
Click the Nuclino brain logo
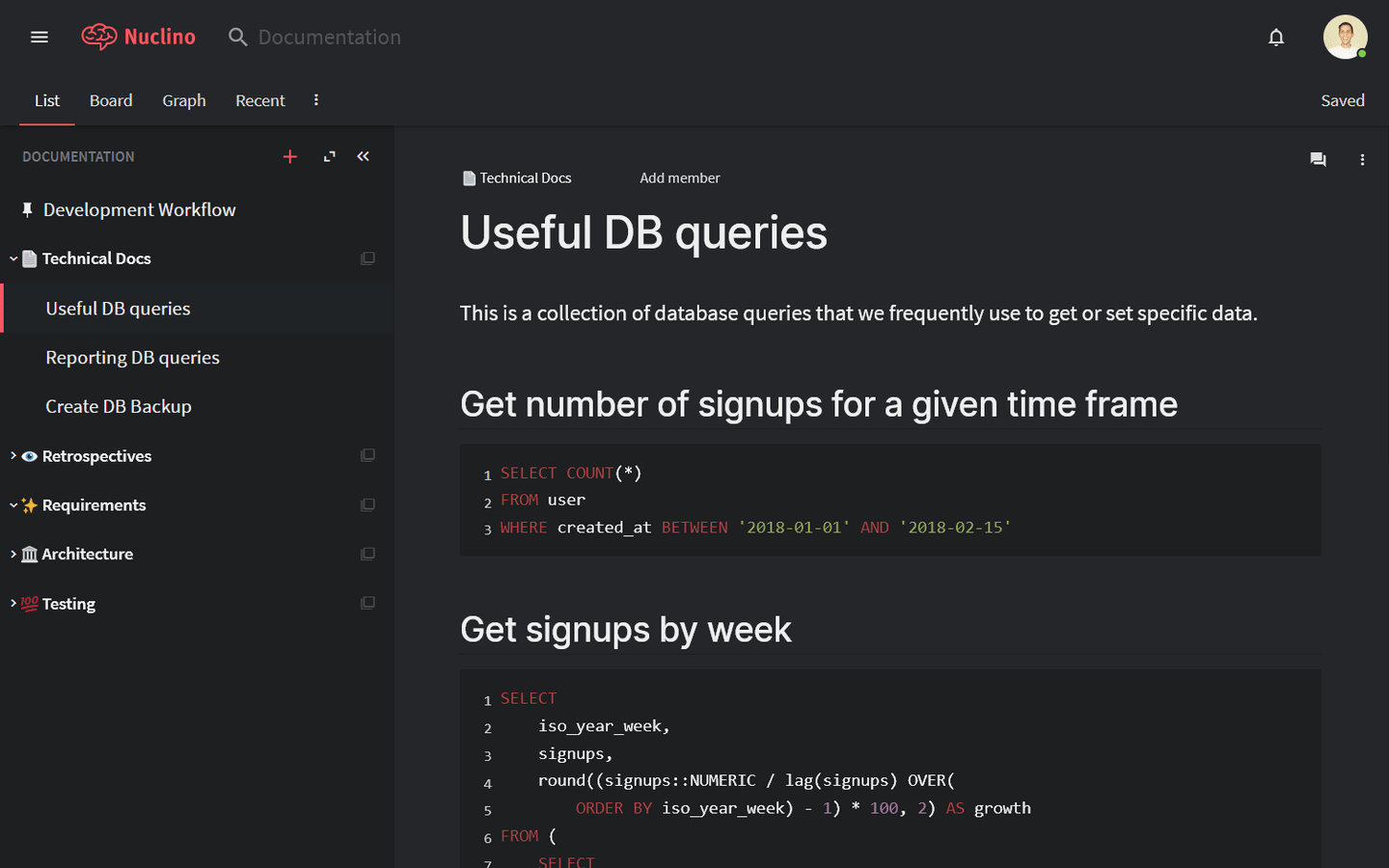[99, 37]
